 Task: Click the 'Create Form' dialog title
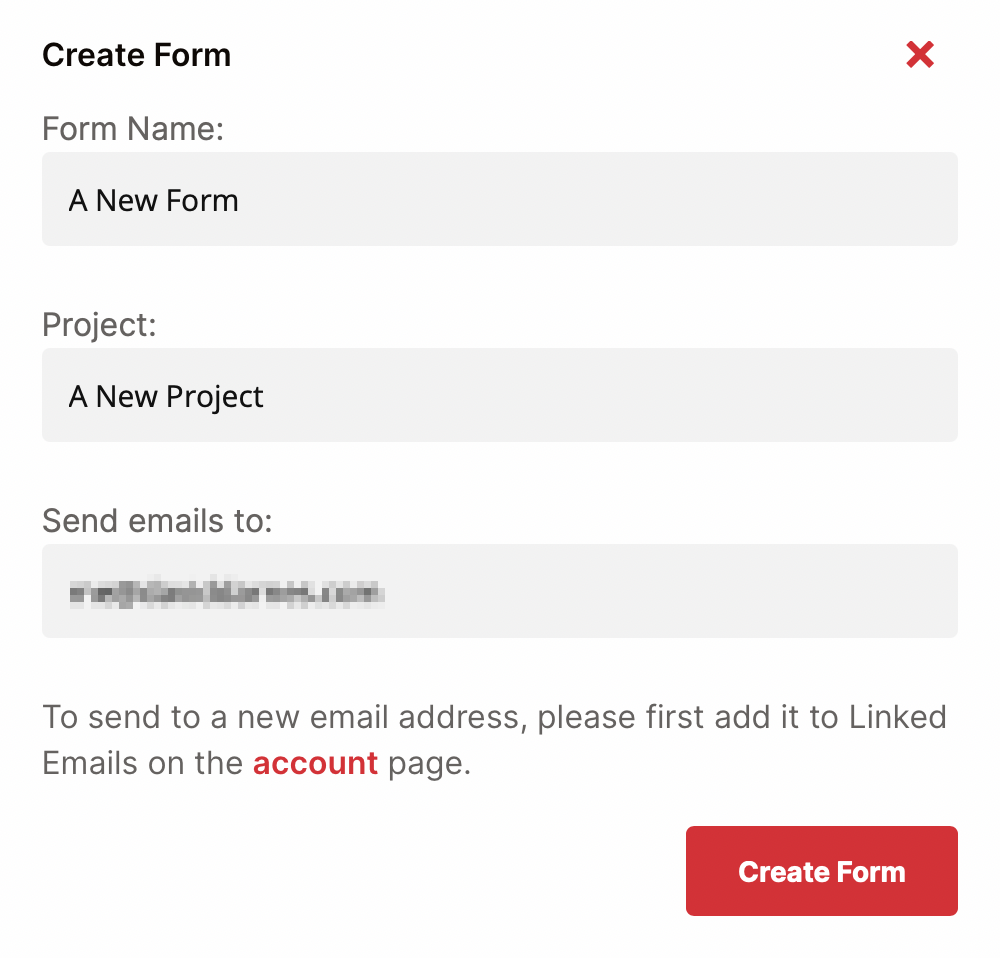[x=135, y=55]
